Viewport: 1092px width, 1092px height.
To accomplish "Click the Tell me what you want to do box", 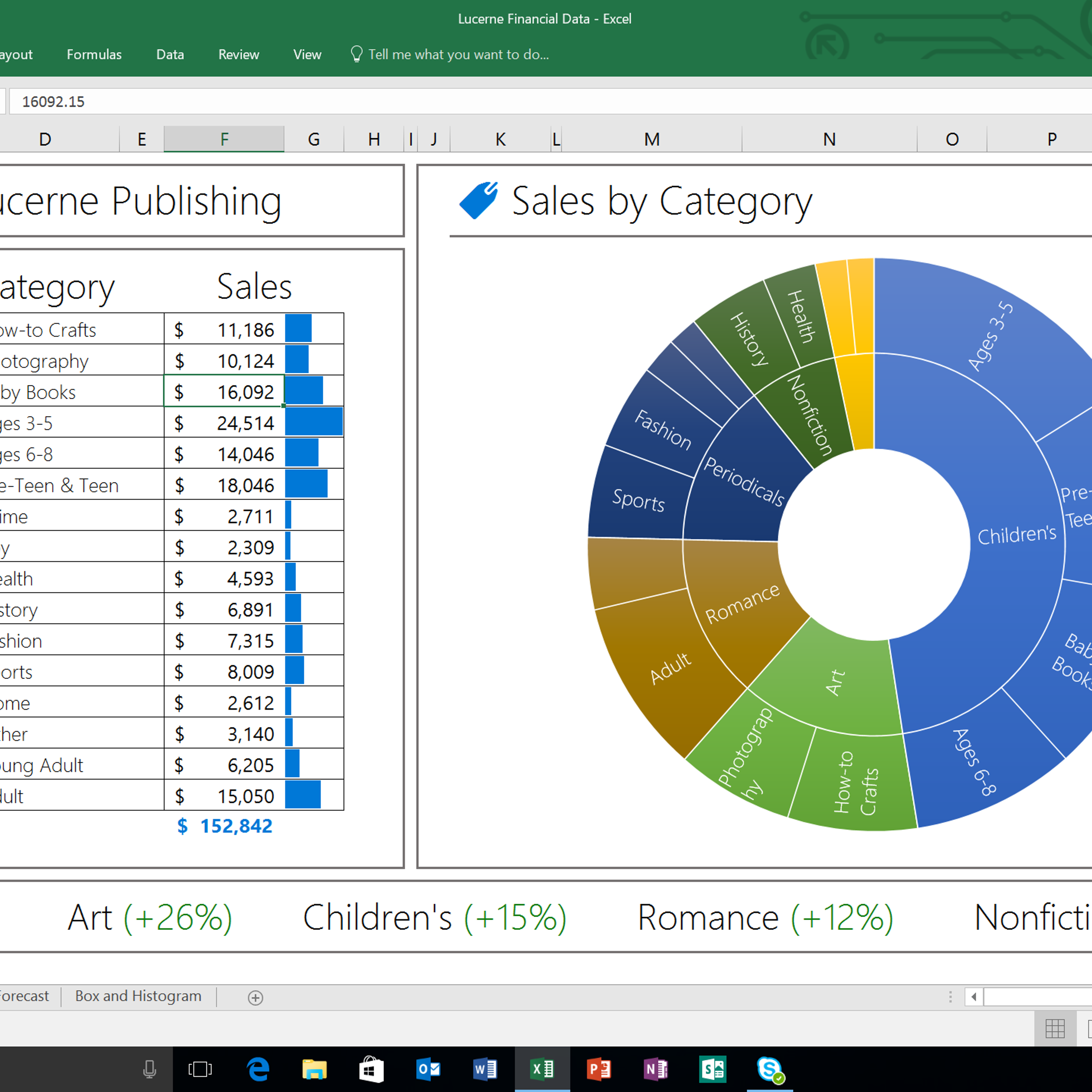I will 458,54.
